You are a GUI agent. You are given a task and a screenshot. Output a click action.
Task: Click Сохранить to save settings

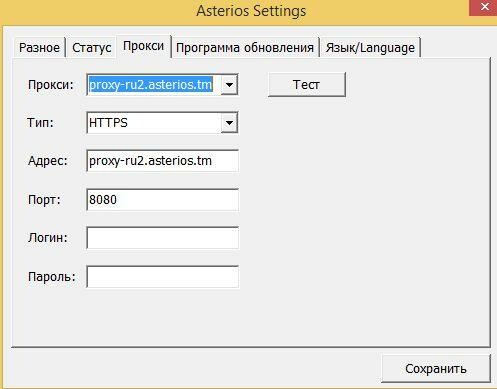tap(436, 369)
